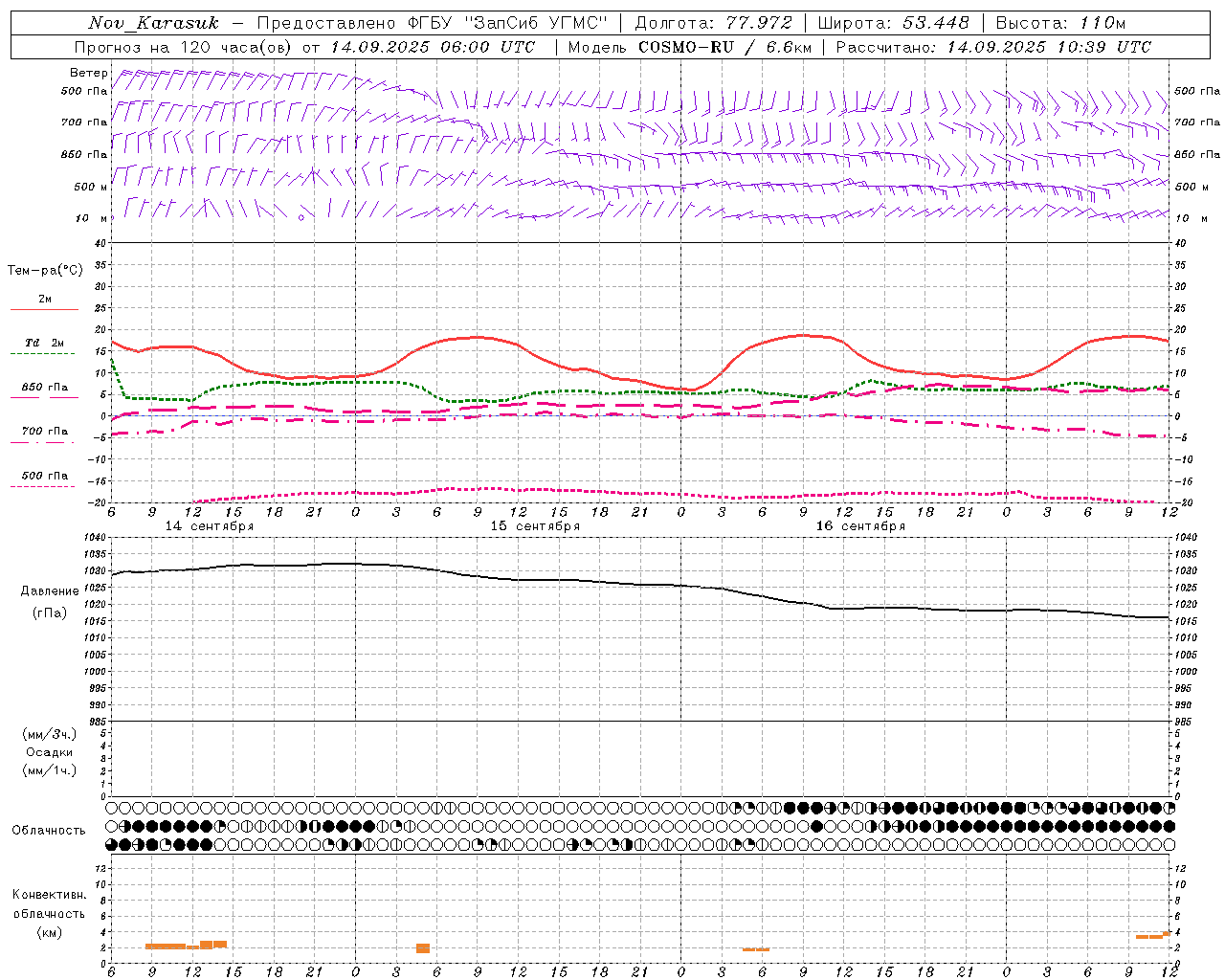Screen dimensions: 1225x980
Task: Click the '16 сентября' date label
Action: pos(860,526)
